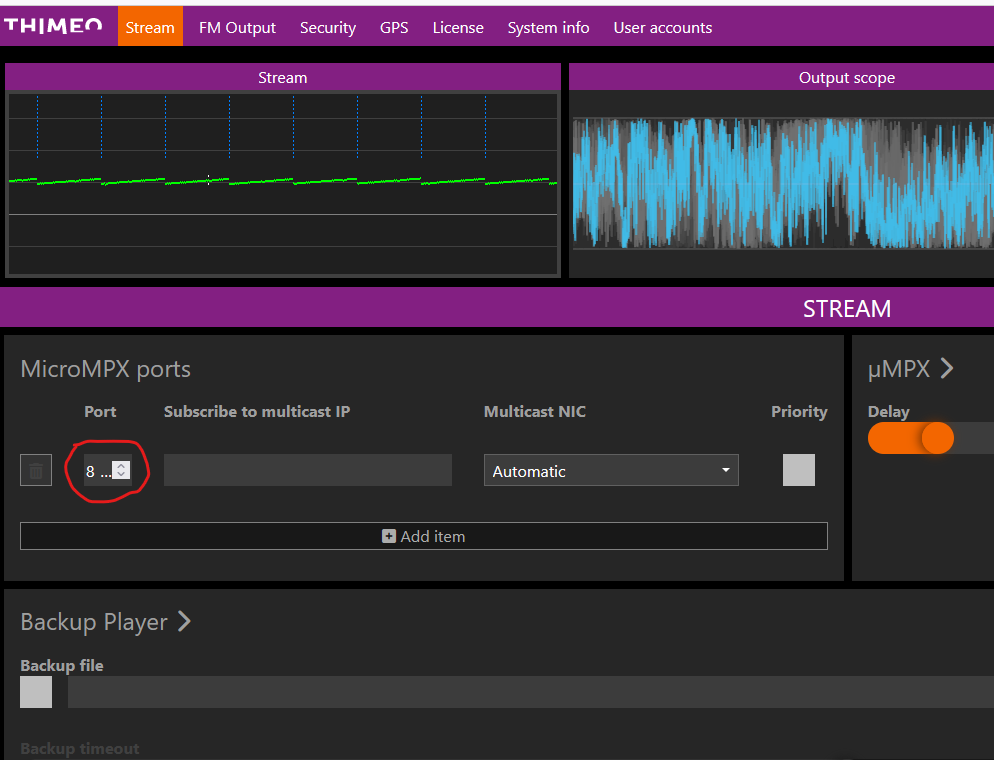Viewport: 994px width, 760px height.
Task: Select the License tab
Action: pos(458,28)
